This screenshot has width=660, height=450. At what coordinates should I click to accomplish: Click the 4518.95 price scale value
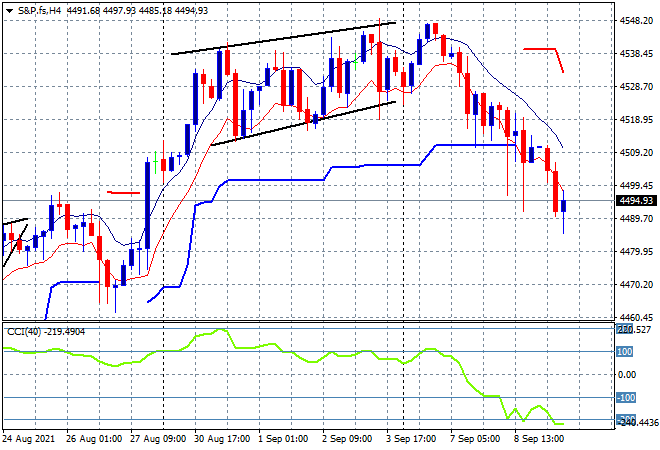tap(636, 120)
